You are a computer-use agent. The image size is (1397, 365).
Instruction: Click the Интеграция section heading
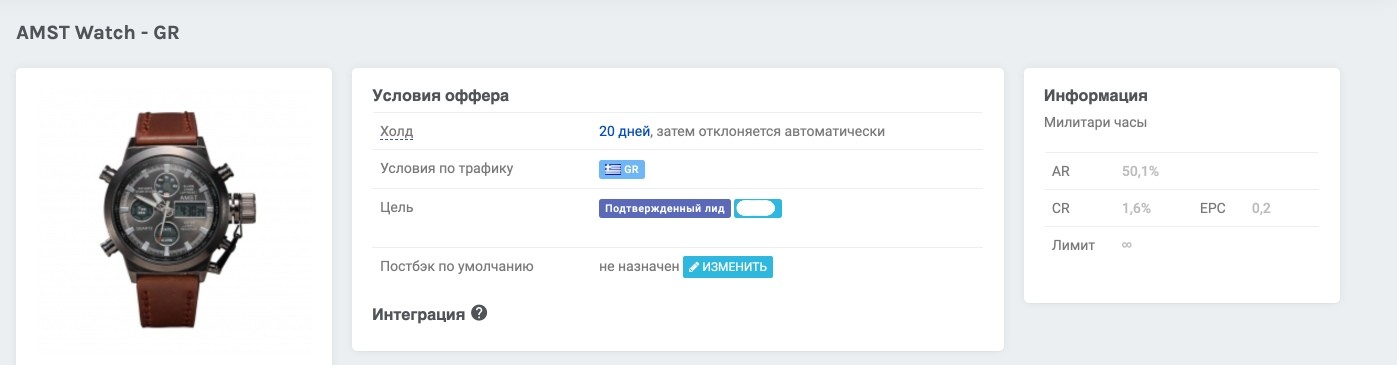tap(418, 314)
